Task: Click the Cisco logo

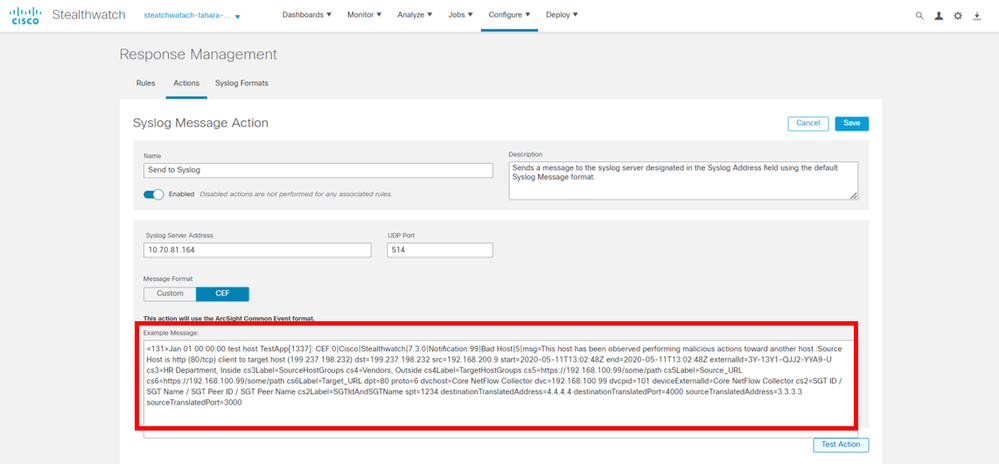Action: pyautogui.click(x=25, y=15)
